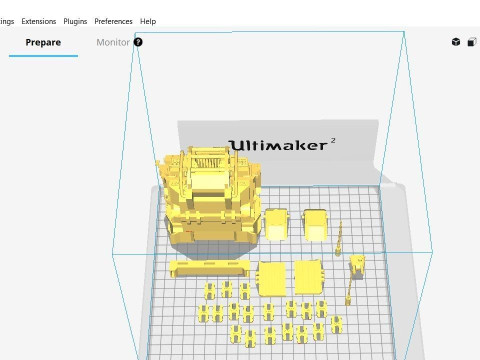Open the Extensions menu
The height and width of the screenshot is (360, 480).
coord(39,21)
